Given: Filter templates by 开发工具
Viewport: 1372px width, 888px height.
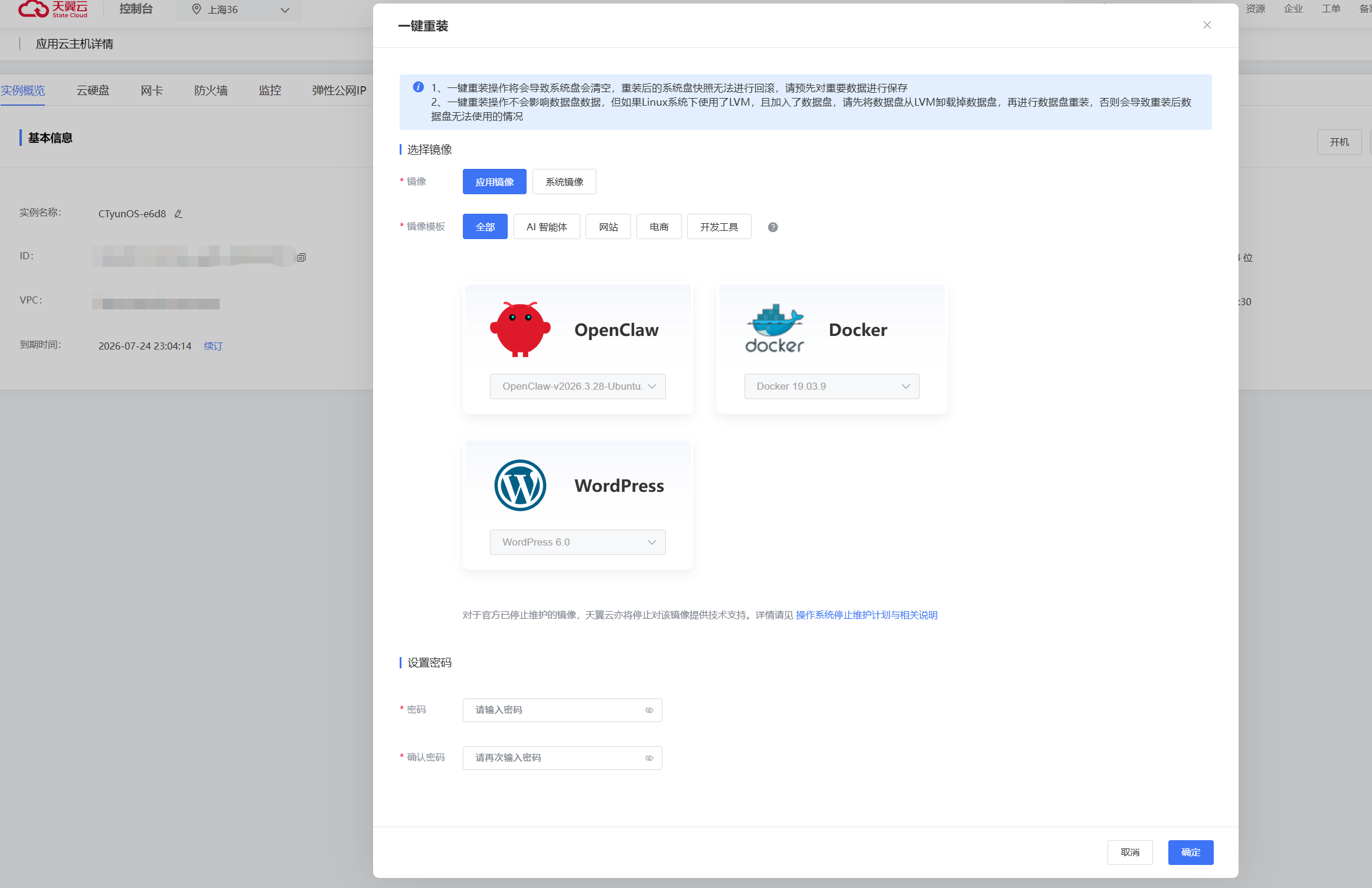Looking at the screenshot, I should coord(719,227).
